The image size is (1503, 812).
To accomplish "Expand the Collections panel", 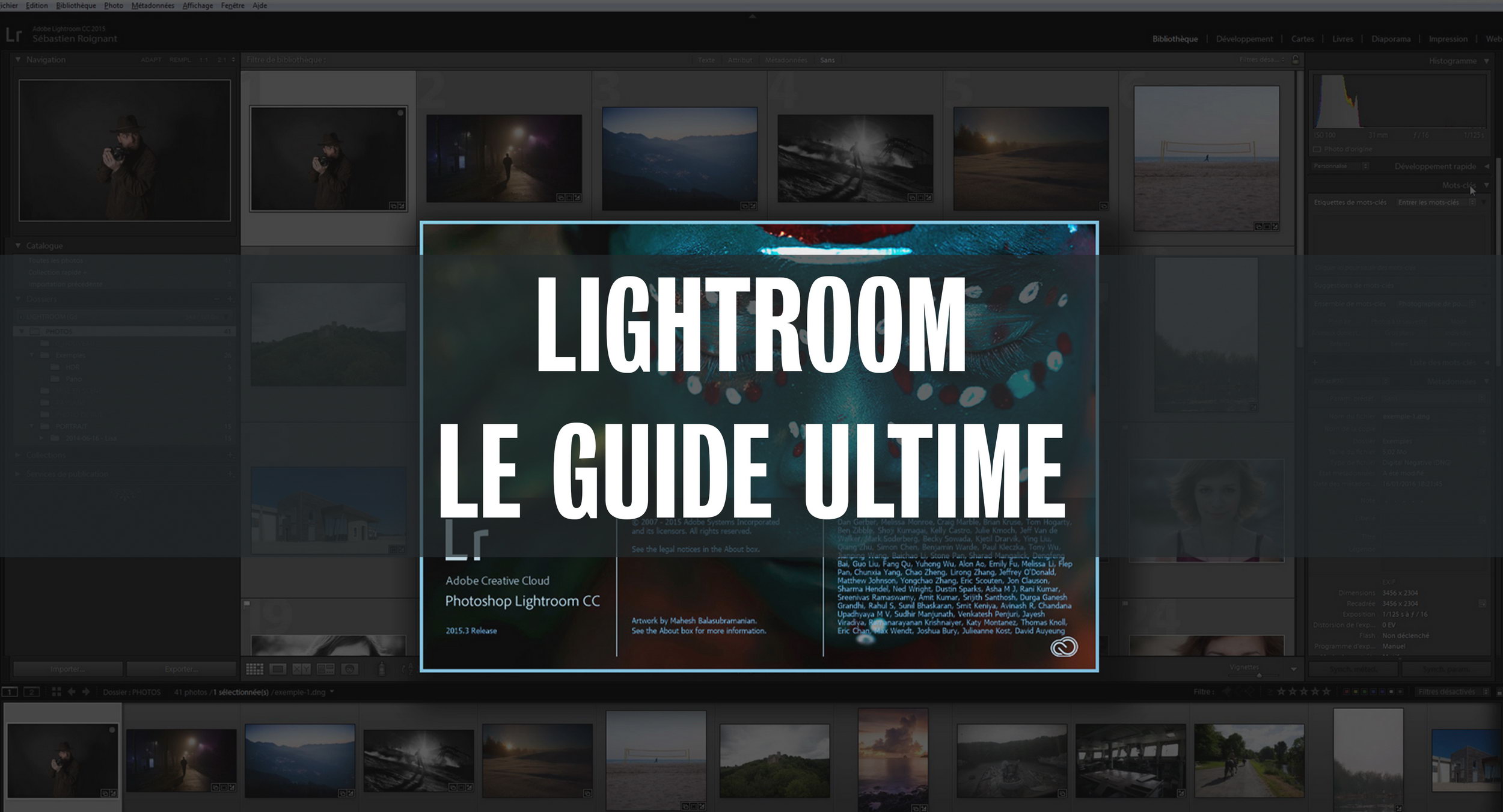I will pyautogui.click(x=18, y=455).
